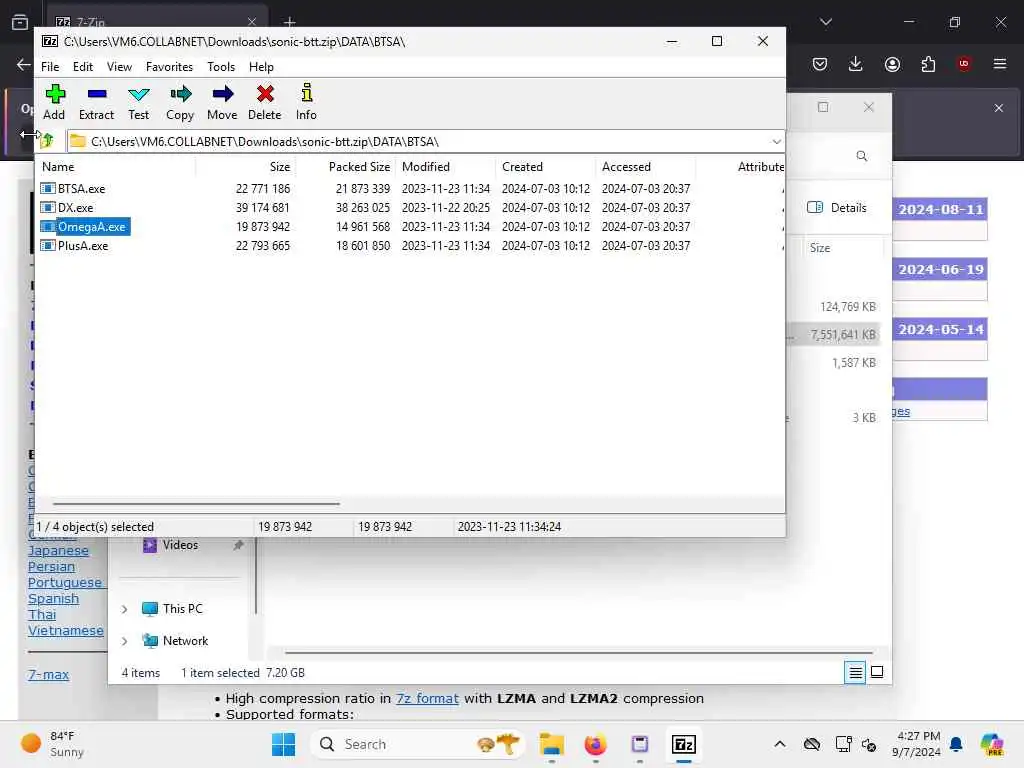1024x768 pixels.
Task: Open Firefox downloads panel icon
Action: tap(856, 64)
